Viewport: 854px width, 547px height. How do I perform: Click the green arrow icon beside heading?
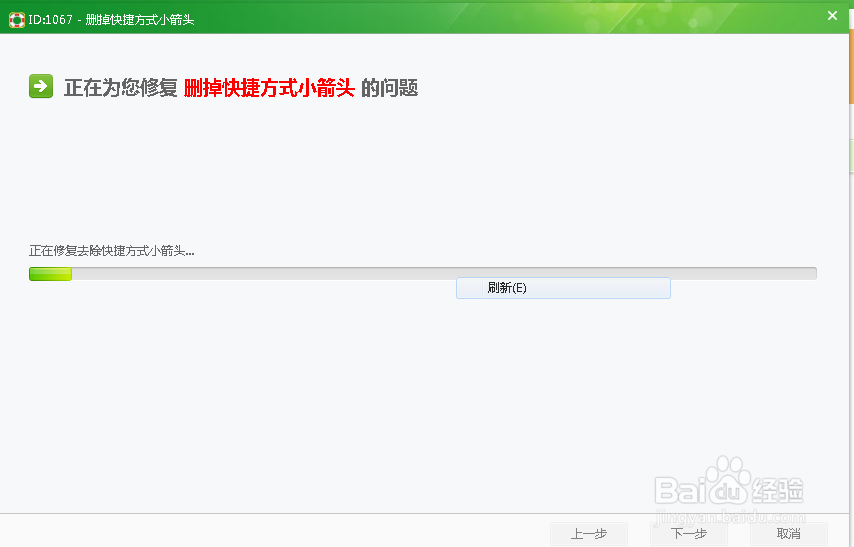coord(41,86)
